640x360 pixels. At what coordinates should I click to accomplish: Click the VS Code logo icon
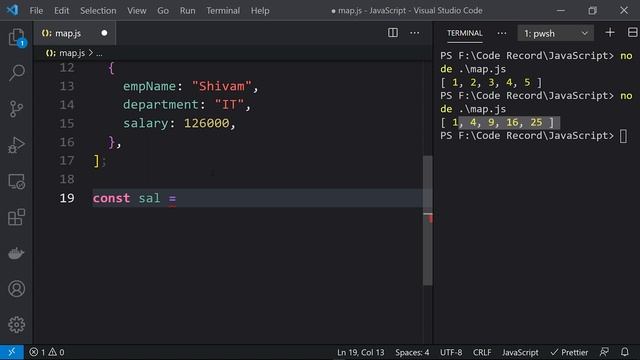click(x=12, y=10)
